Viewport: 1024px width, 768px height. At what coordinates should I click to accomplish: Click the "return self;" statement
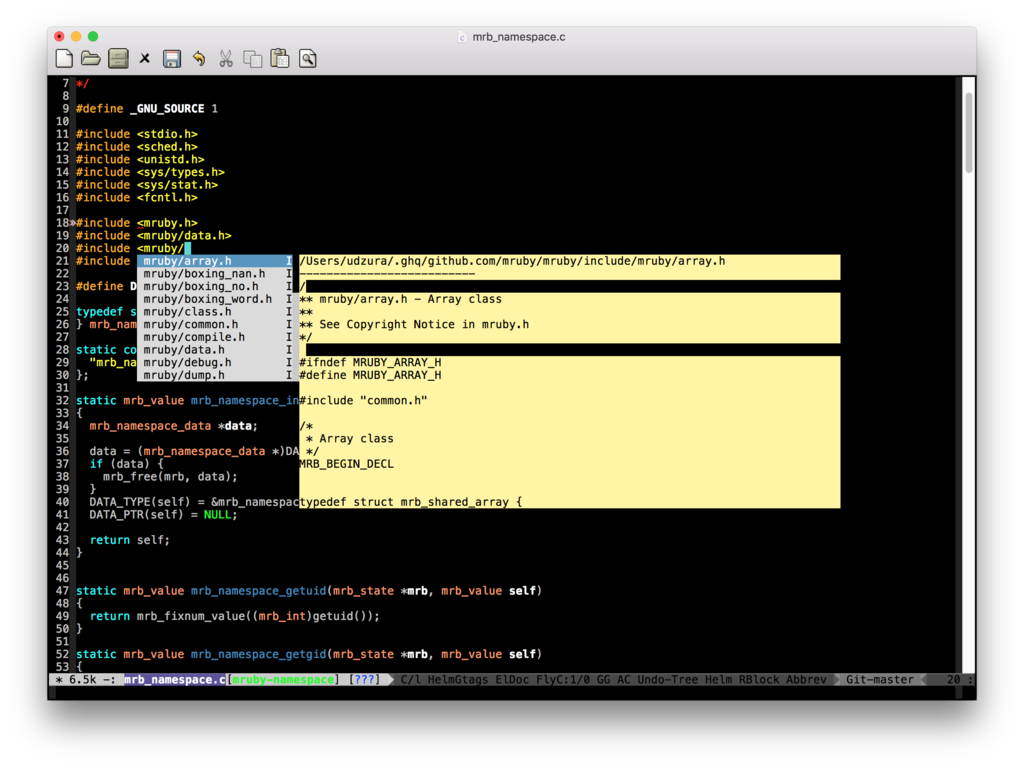[129, 540]
